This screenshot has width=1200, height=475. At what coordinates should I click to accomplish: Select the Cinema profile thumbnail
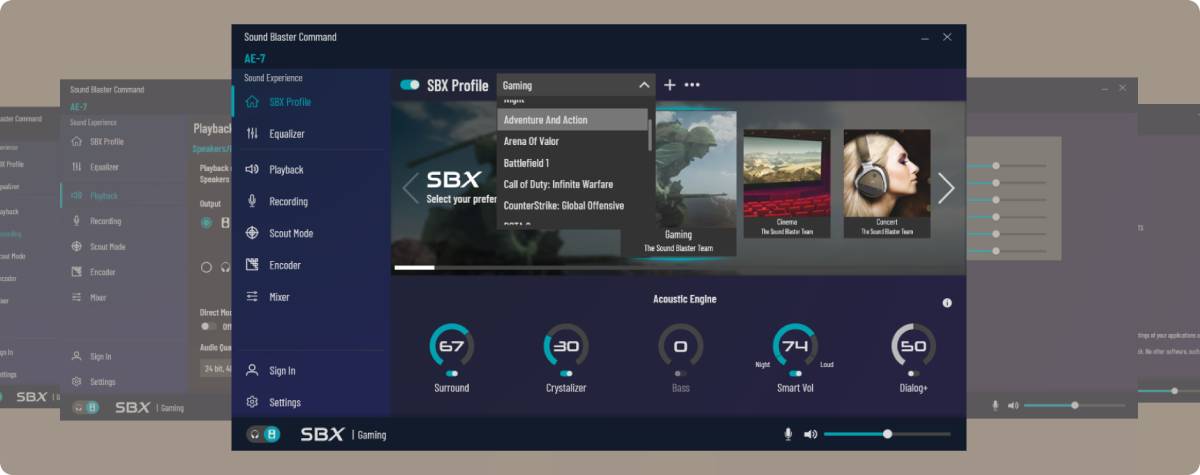[x=786, y=183]
